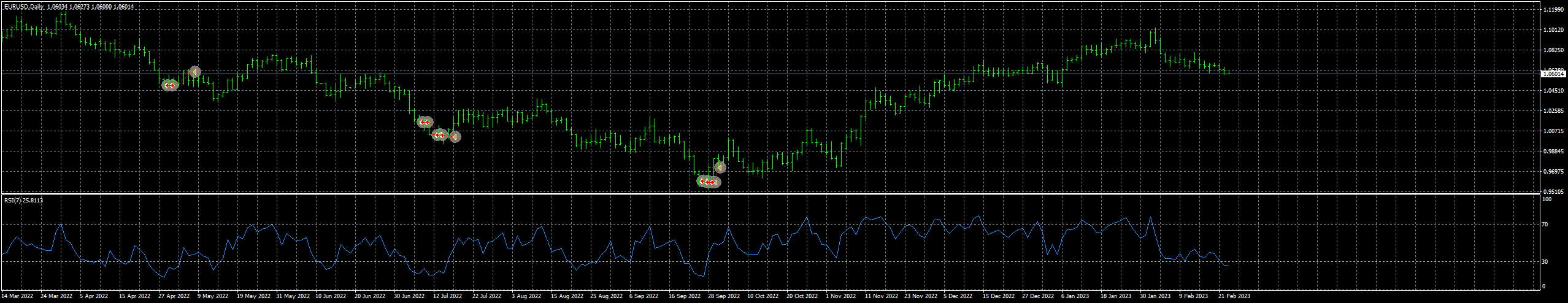Click the 28 Sep 2022 date label

coord(724,296)
